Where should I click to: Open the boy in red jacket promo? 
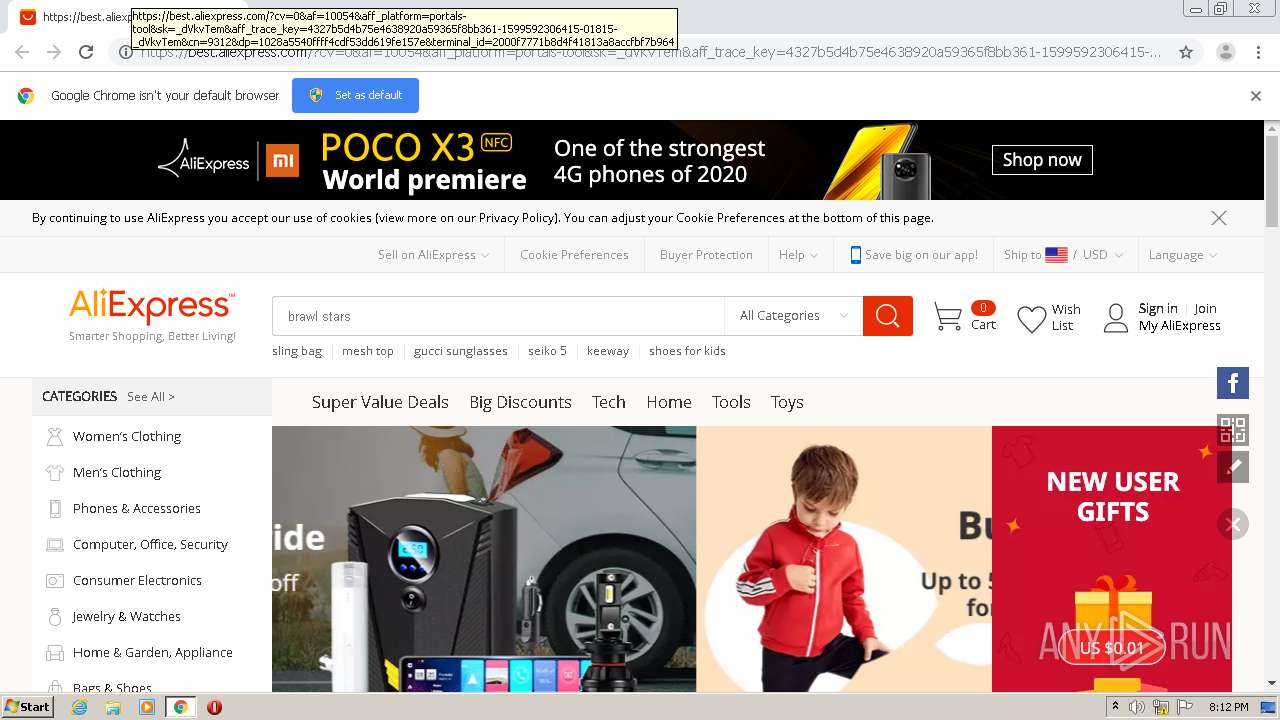tap(844, 559)
